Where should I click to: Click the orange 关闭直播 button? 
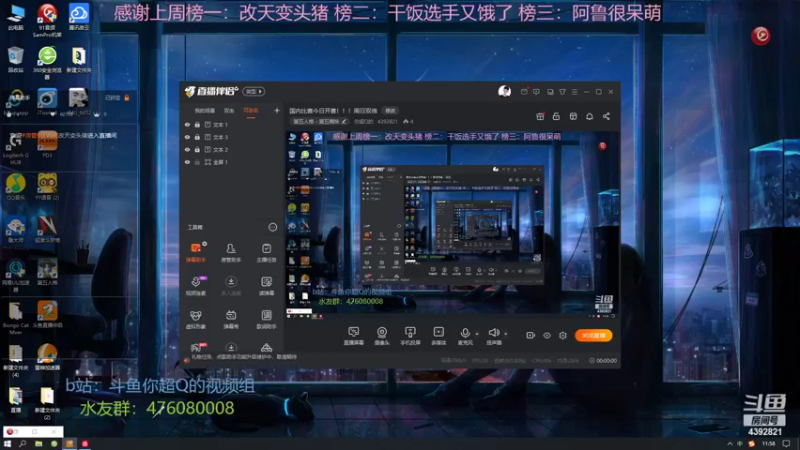pos(593,335)
